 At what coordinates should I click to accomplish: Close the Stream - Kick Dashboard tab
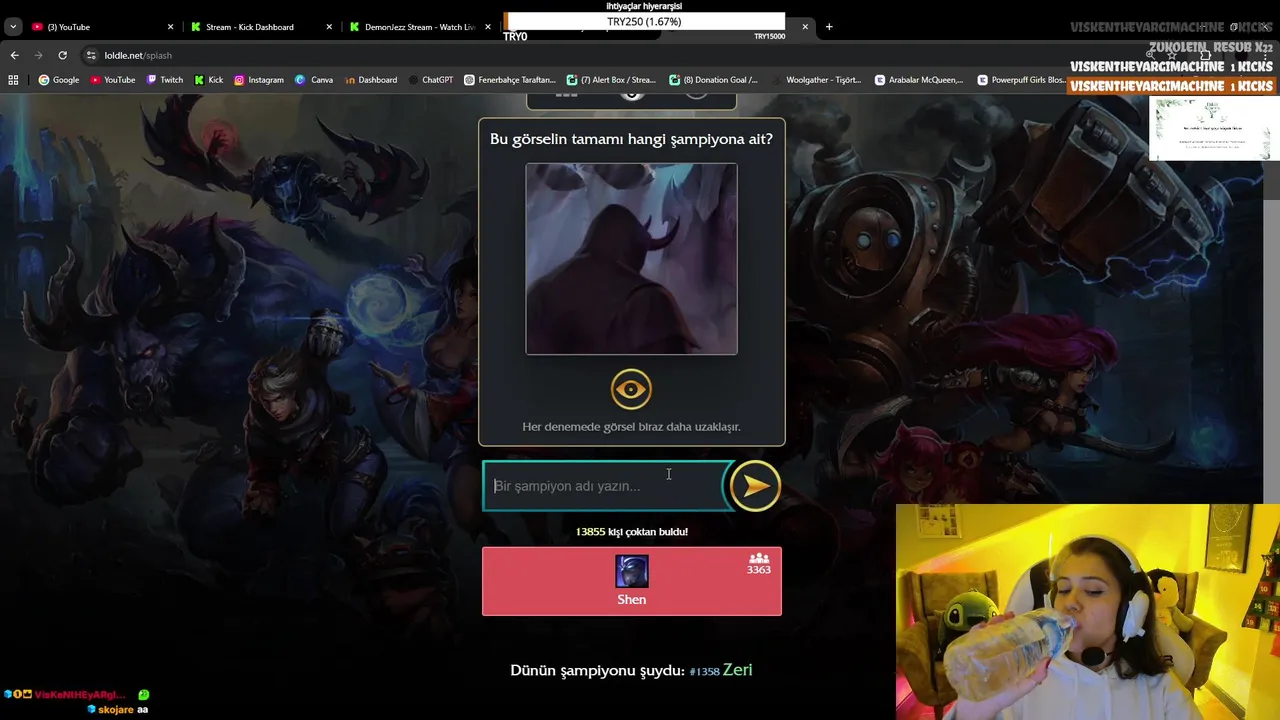[329, 27]
